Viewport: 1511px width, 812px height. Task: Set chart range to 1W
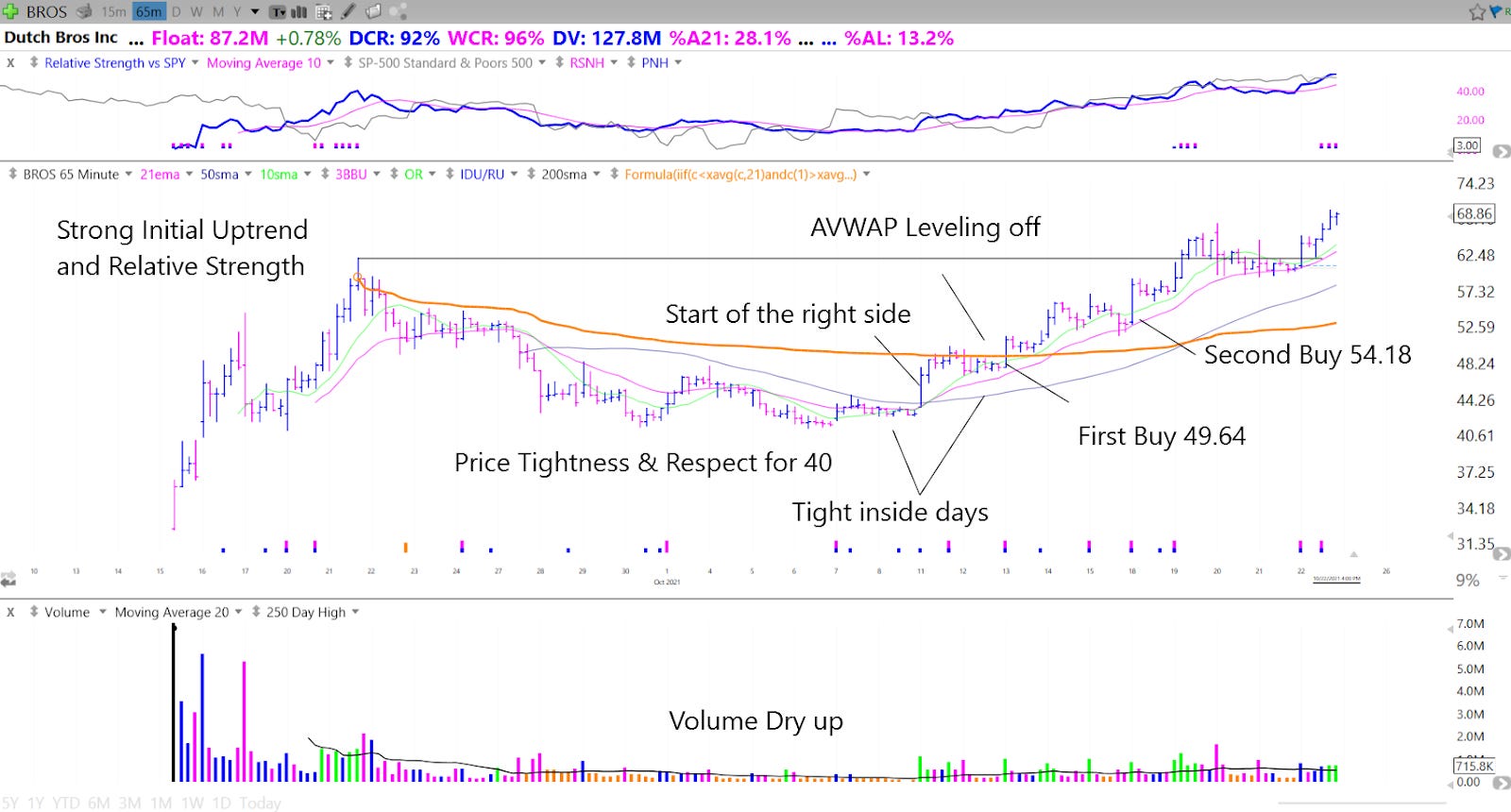pos(192,803)
